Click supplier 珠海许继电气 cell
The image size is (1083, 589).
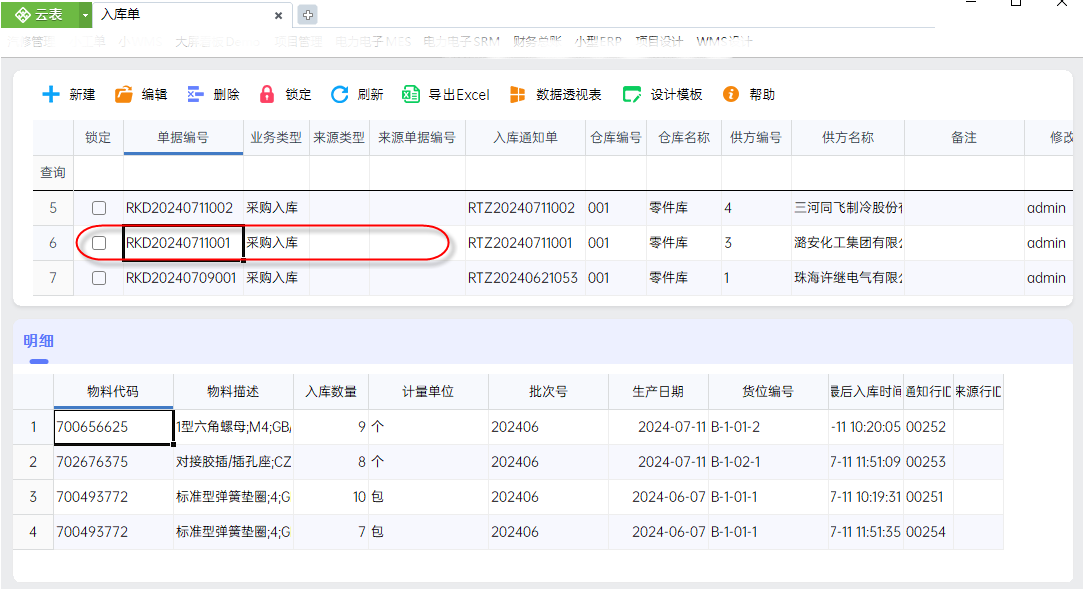pyautogui.click(x=847, y=278)
